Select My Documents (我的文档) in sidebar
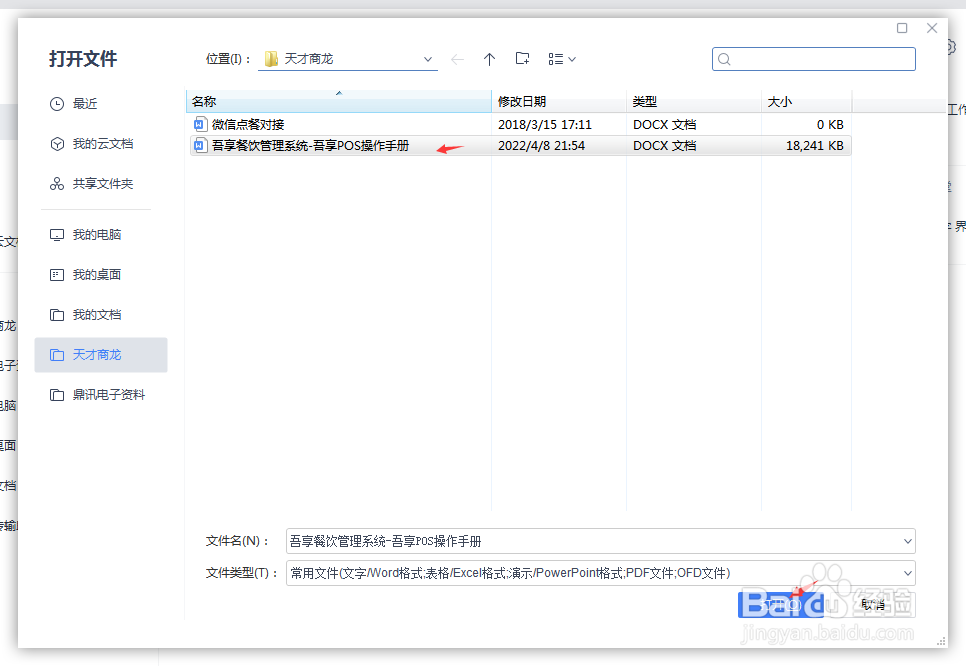 [85, 315]
